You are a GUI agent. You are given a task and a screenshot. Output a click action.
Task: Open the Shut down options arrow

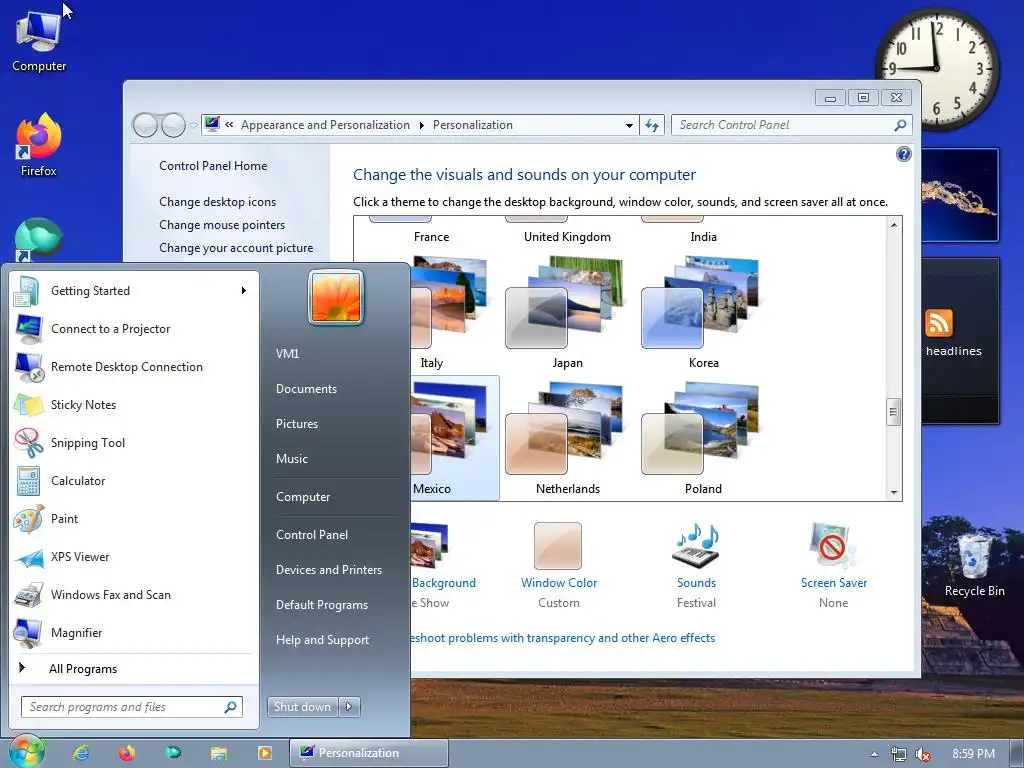tap(349, 706)
